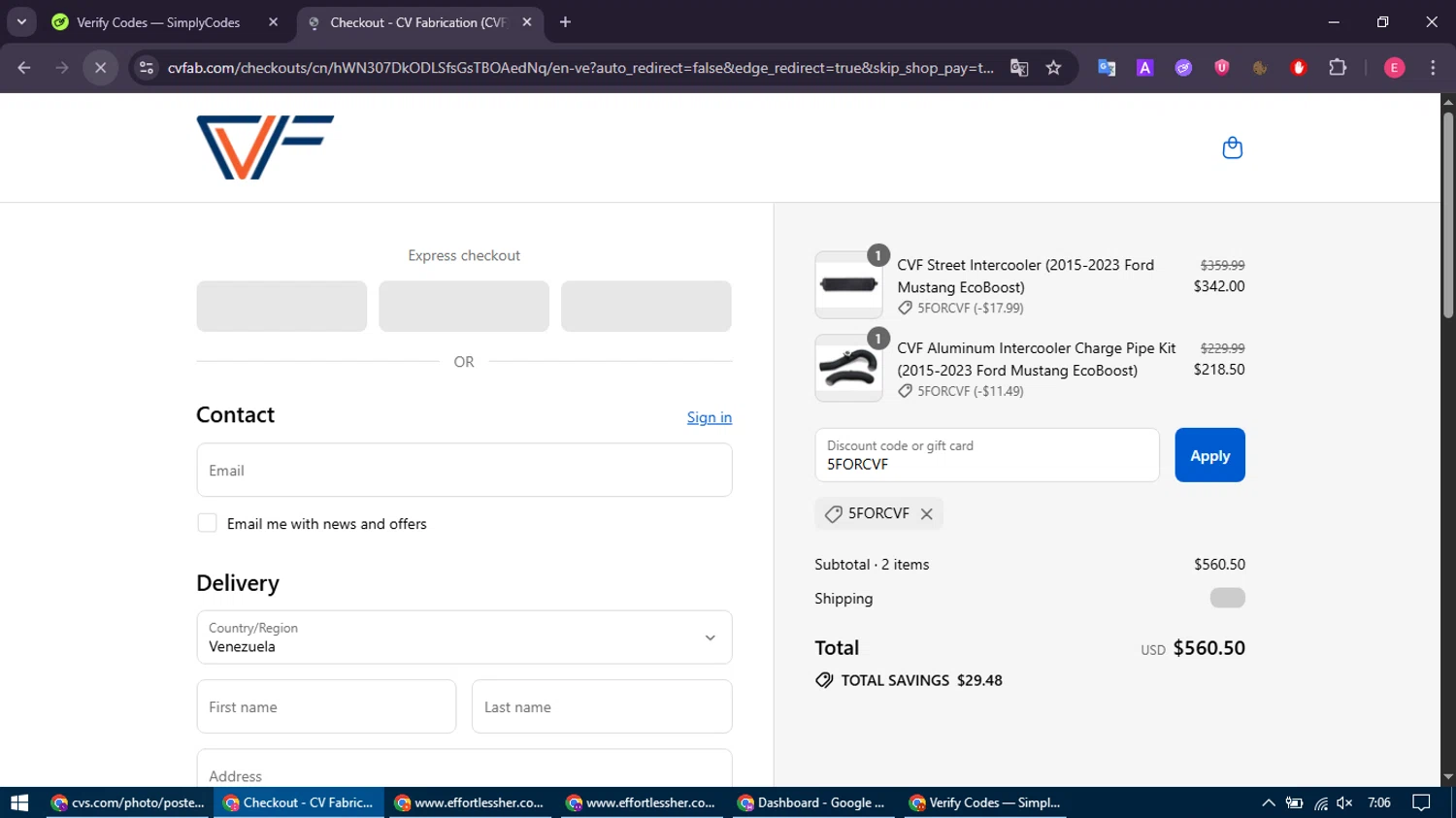Click the Sign in link
The height and width of the screenshot is (818, 1456).
710,417
